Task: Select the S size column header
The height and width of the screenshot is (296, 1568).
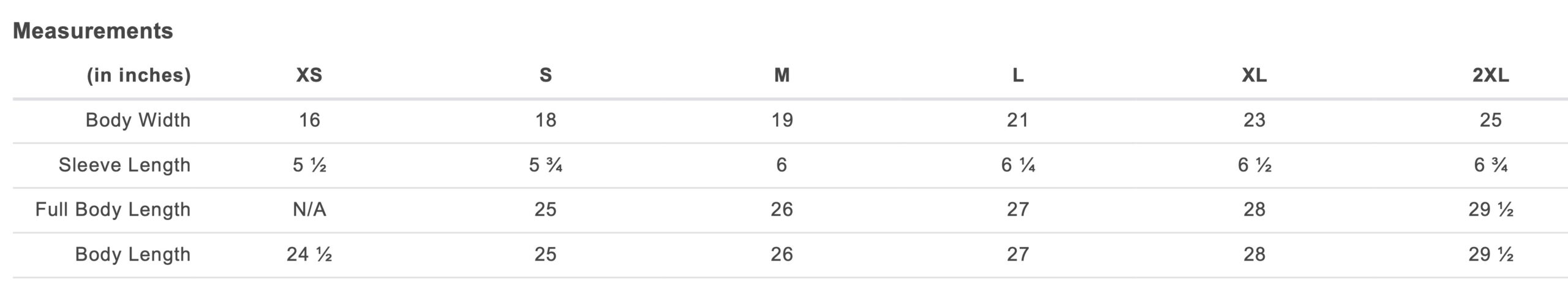Action: tap(546, 75)
